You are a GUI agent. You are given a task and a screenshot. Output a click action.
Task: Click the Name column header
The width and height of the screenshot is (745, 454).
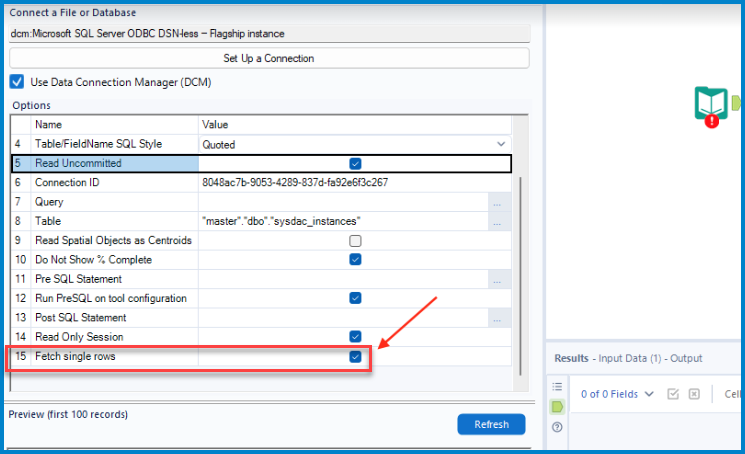tap(48, 124)
